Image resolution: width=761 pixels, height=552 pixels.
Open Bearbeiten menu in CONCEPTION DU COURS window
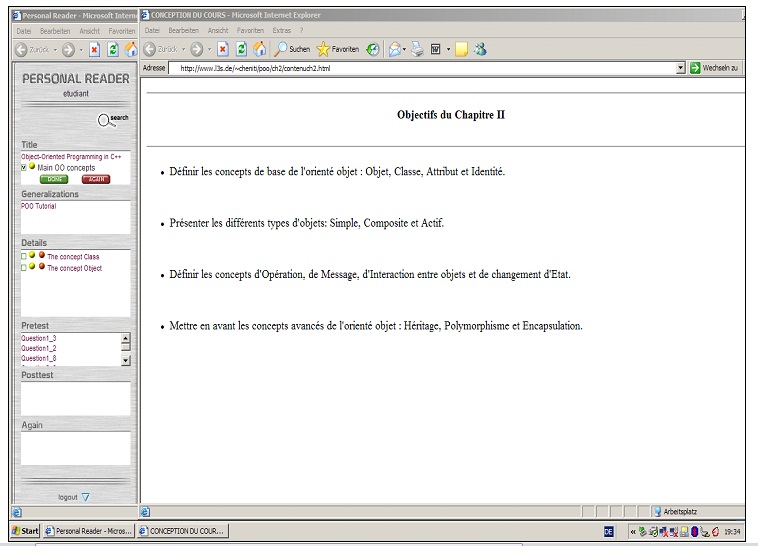[x=183, y=31]
